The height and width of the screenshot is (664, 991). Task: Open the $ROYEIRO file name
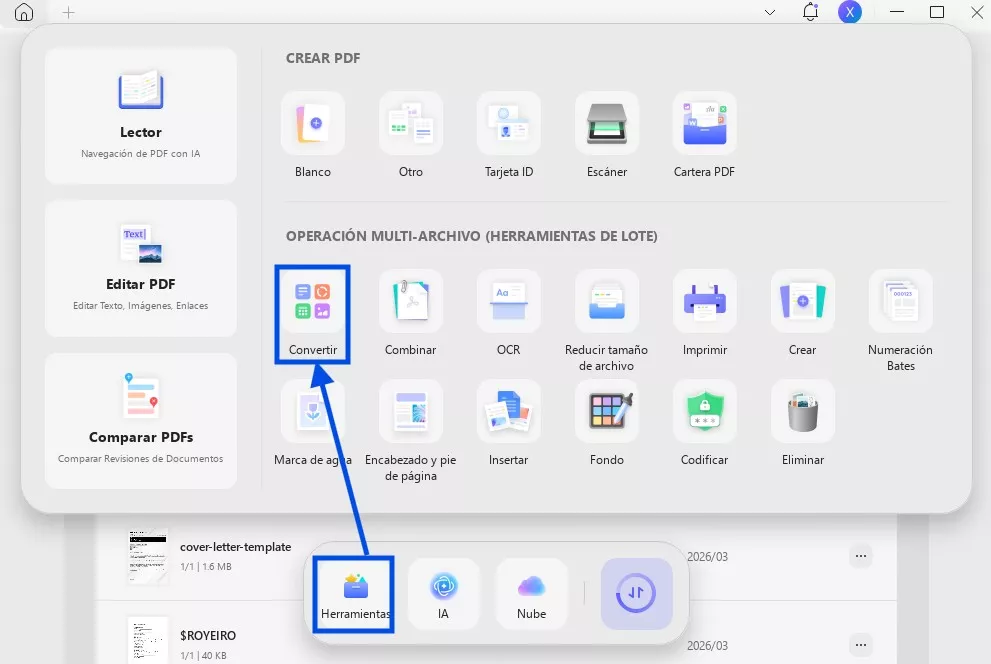208,636
